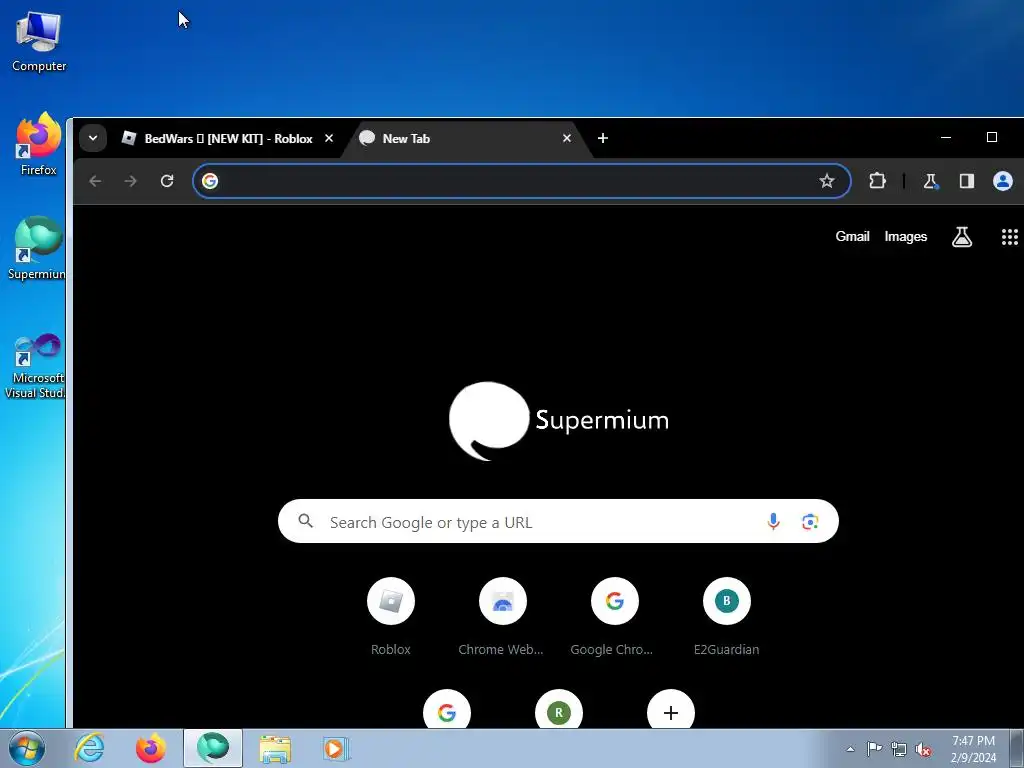Select the Computer desktop icon
The height and width of the screenshot is (768, 1024).
point(39,42)
